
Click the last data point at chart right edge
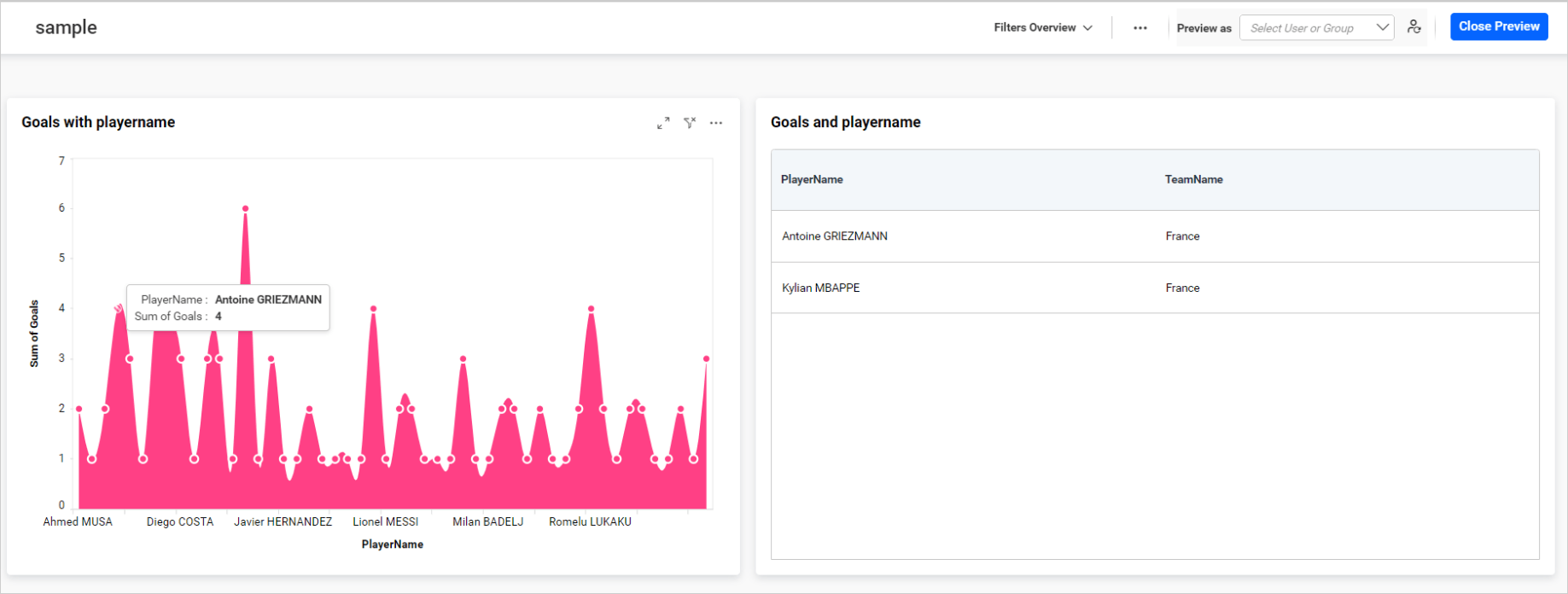coord(706,359)
